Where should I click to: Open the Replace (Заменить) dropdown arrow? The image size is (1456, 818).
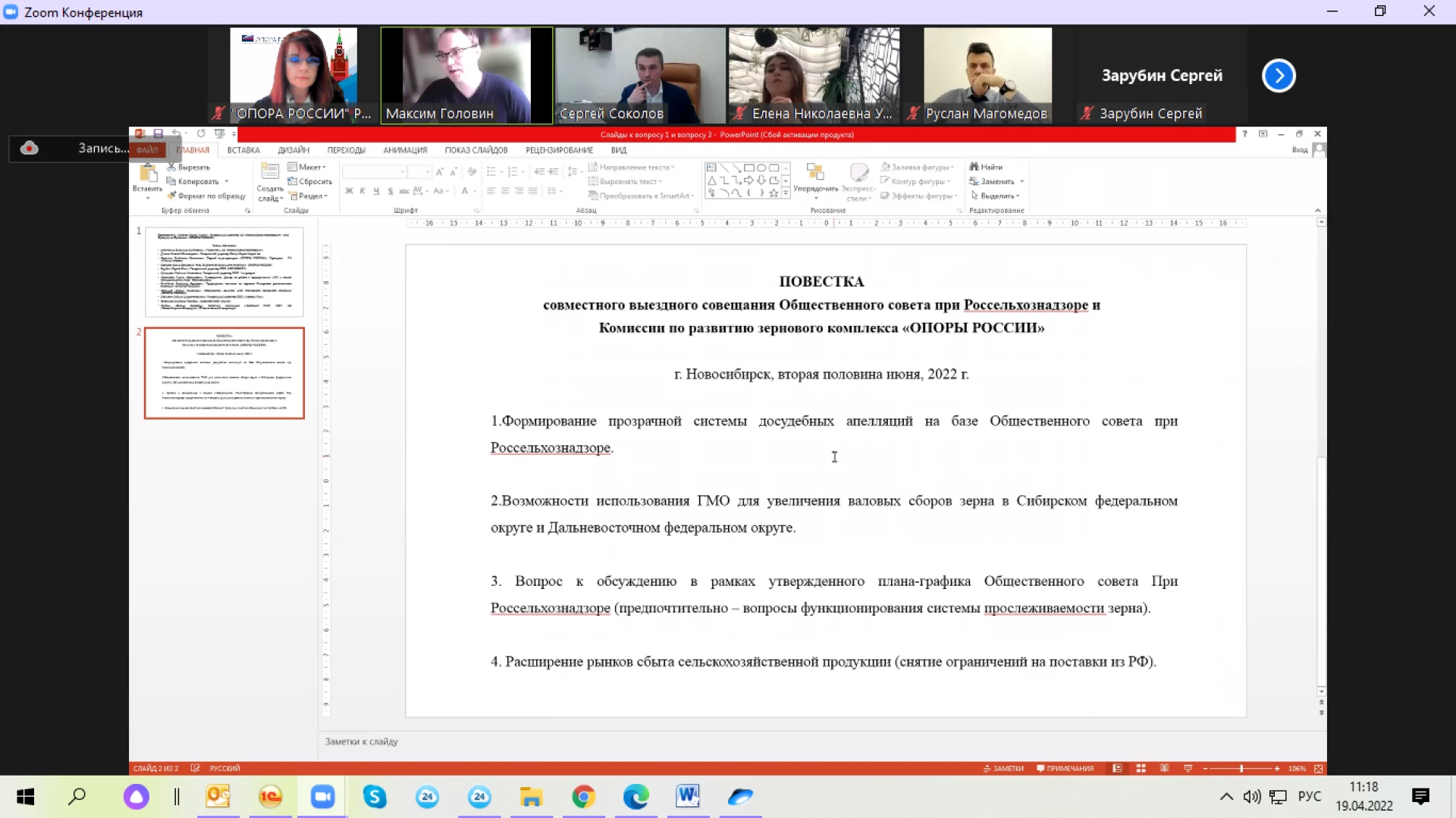click(x=1022, y=181)
